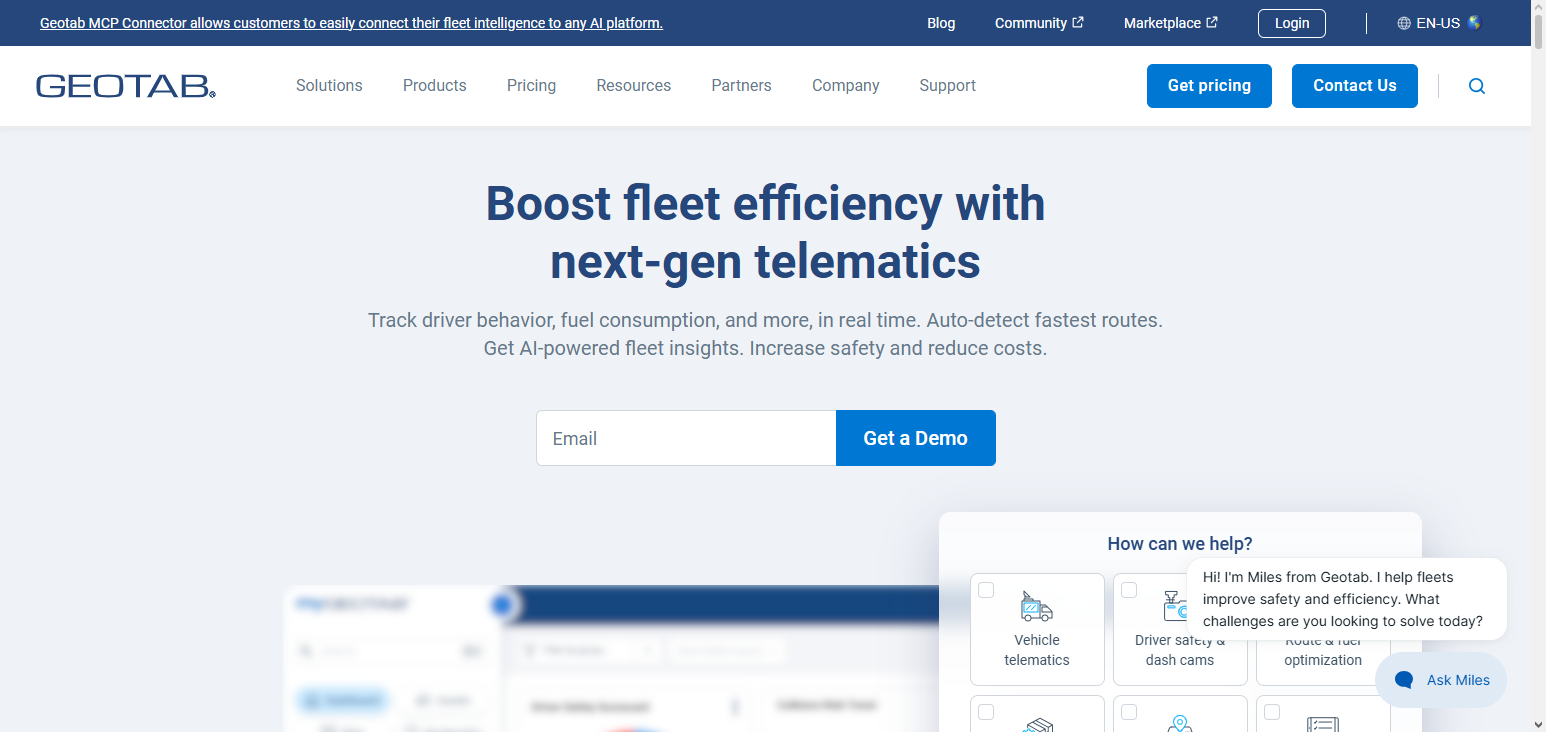Check the Driver safety & dash cams checkbox
This screenshot has height=732, width=1546.
(1129, 590)
